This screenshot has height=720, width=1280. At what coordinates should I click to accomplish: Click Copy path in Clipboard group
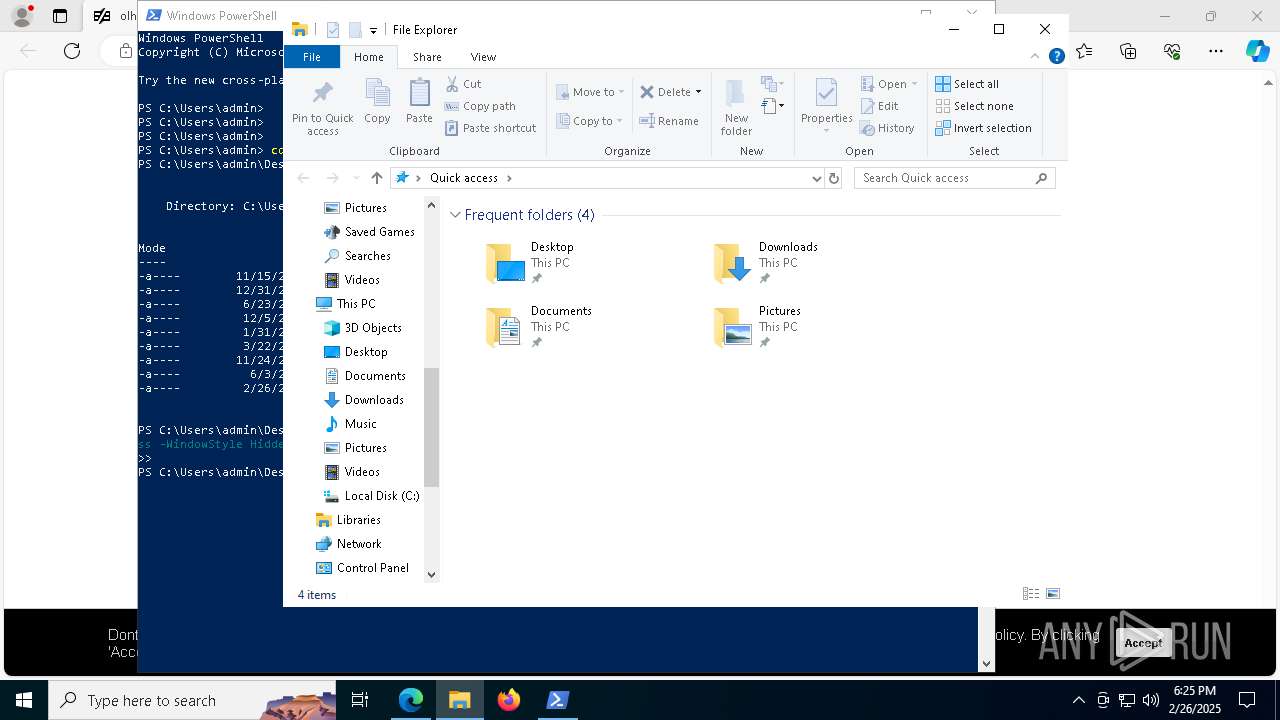point(480,106)
